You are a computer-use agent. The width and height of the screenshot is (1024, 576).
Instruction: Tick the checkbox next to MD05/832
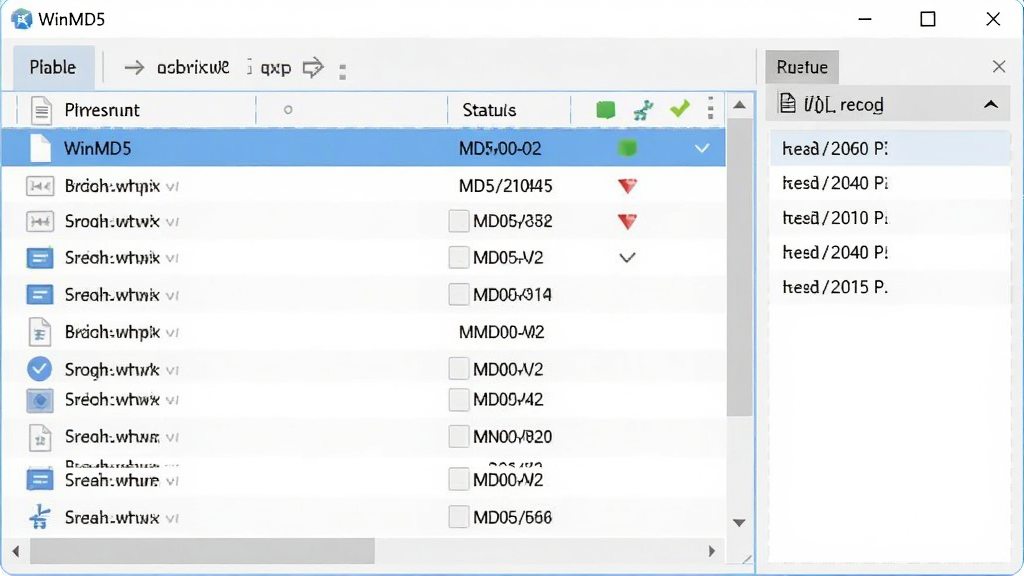click(458, 221)
